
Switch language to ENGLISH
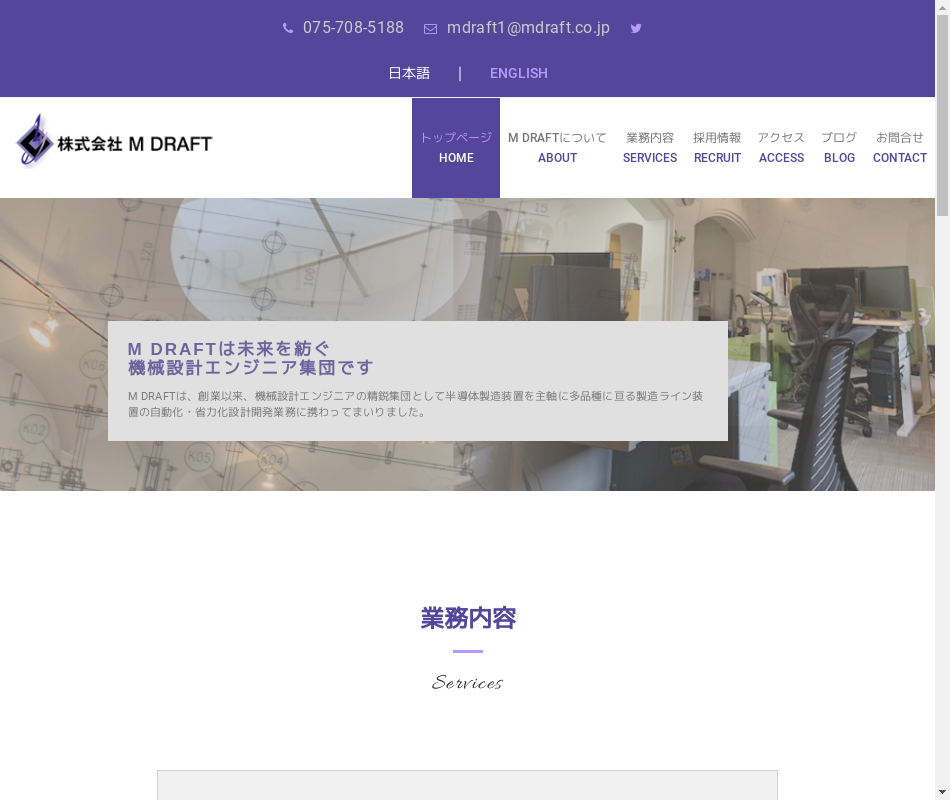coord(518,73)
